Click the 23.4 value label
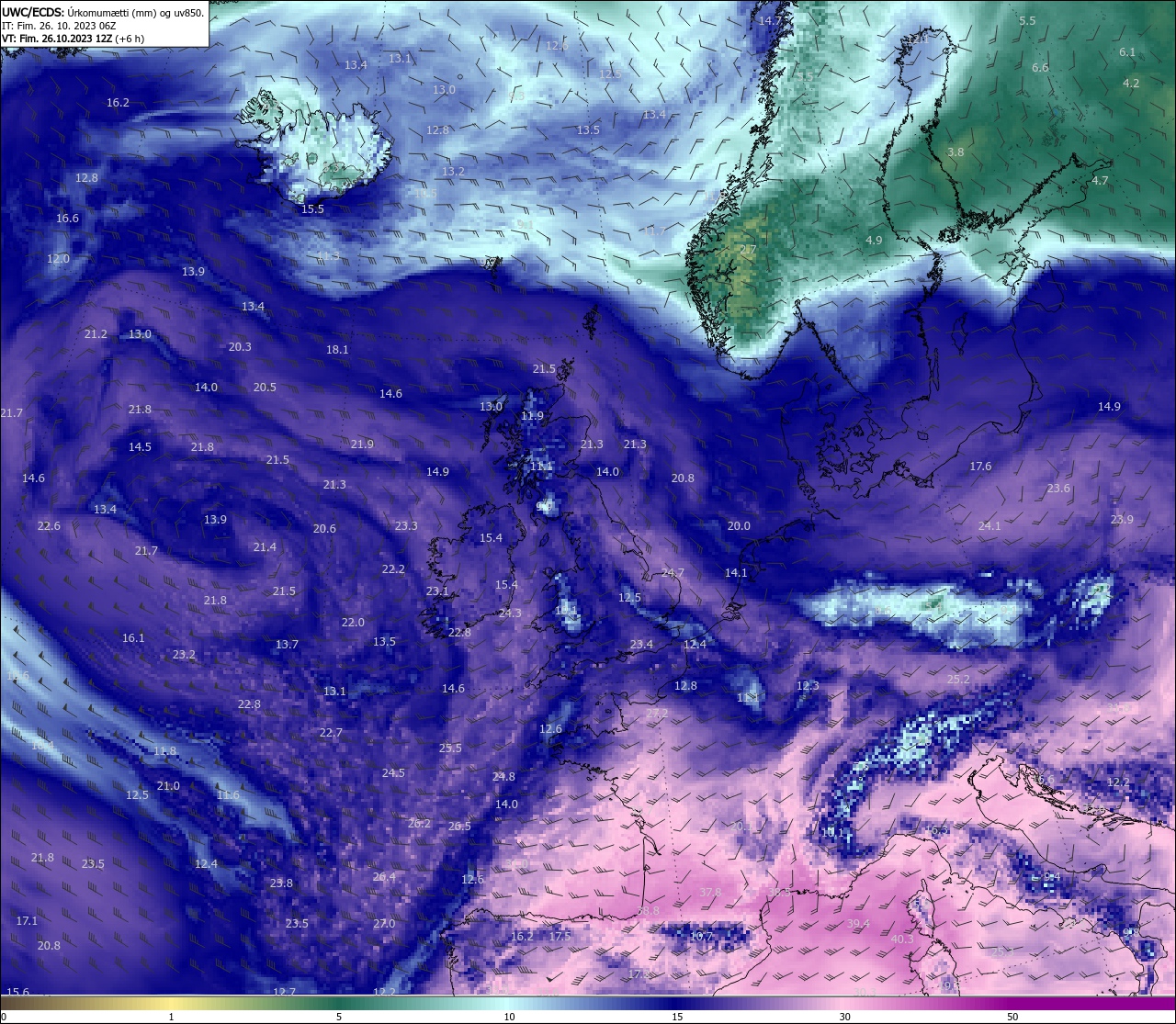Image resolution: width=1176 pixels, height=1024 pixels. click(x=641, y=645)
